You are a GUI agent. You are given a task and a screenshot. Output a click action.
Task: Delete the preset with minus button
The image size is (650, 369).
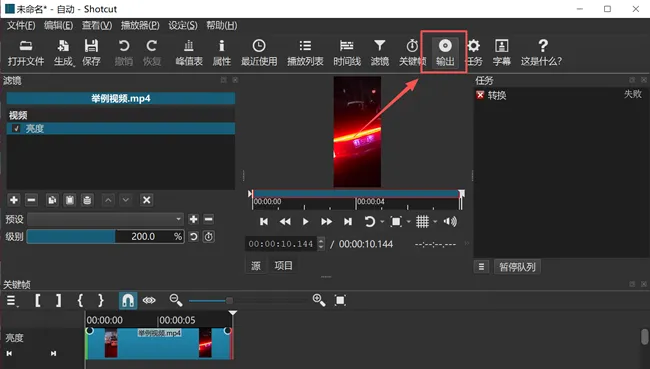pyautogui.click(x=209, y=219)
